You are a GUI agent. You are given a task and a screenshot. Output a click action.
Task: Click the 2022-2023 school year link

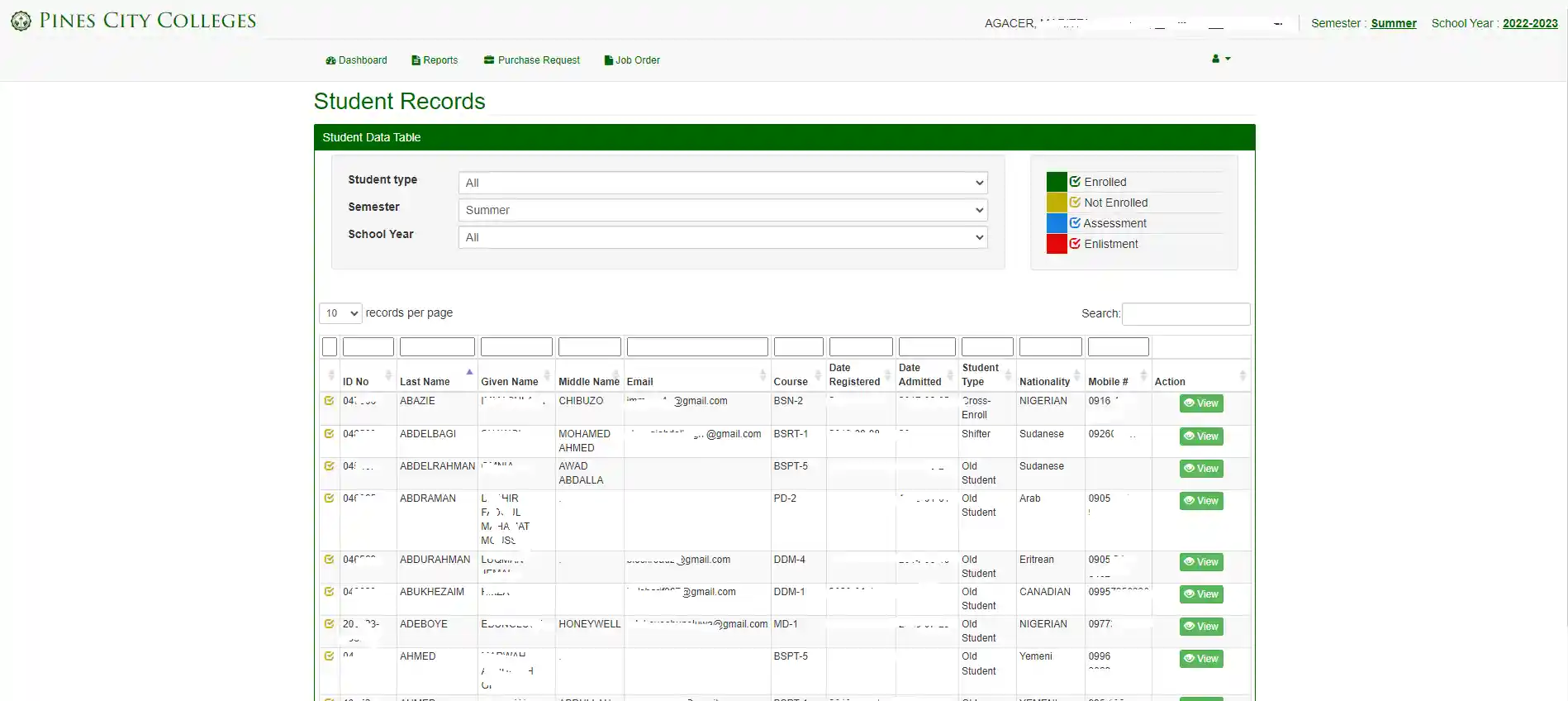coord(1530,23)
